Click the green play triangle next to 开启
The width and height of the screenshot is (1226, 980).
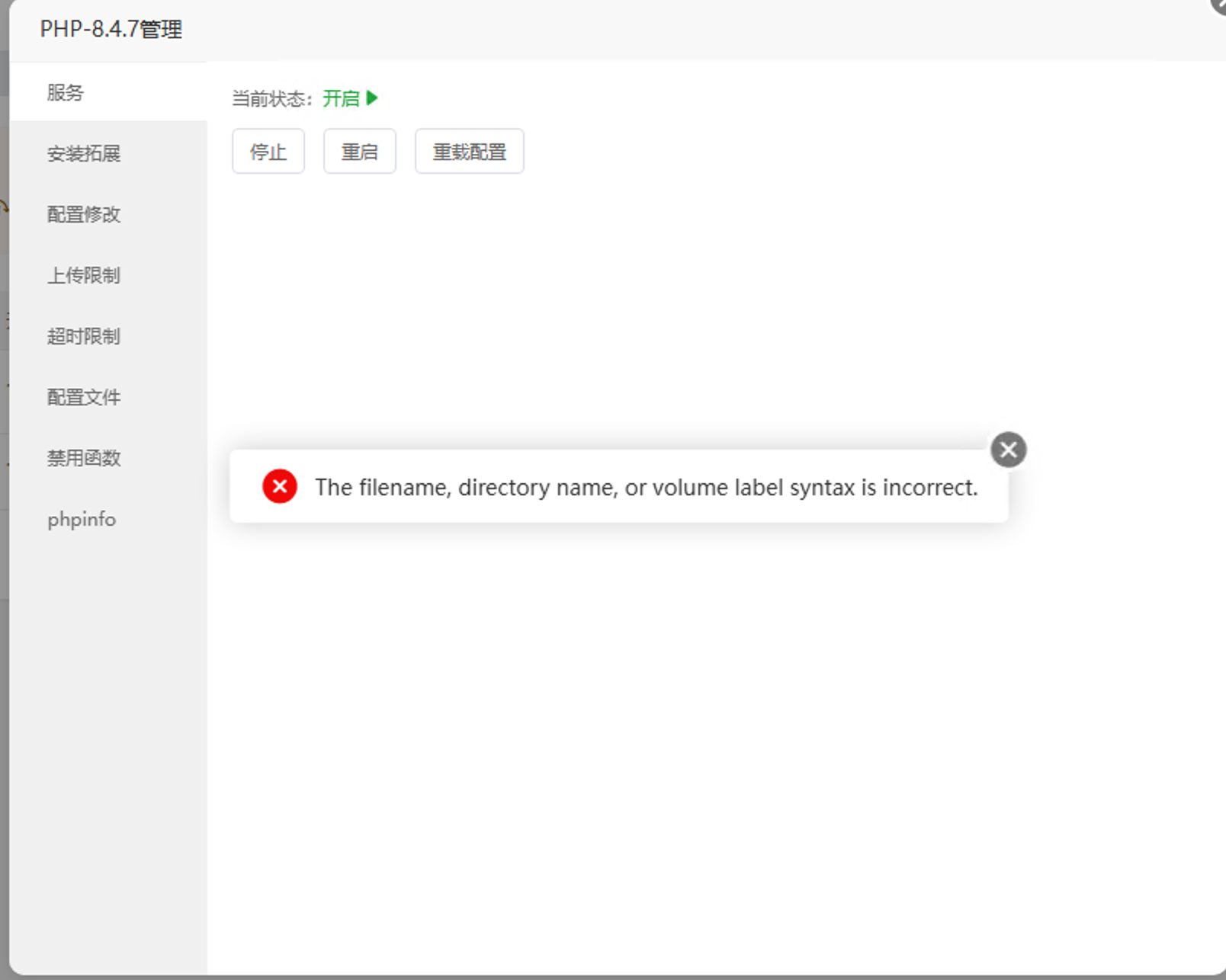click(372, 98)
